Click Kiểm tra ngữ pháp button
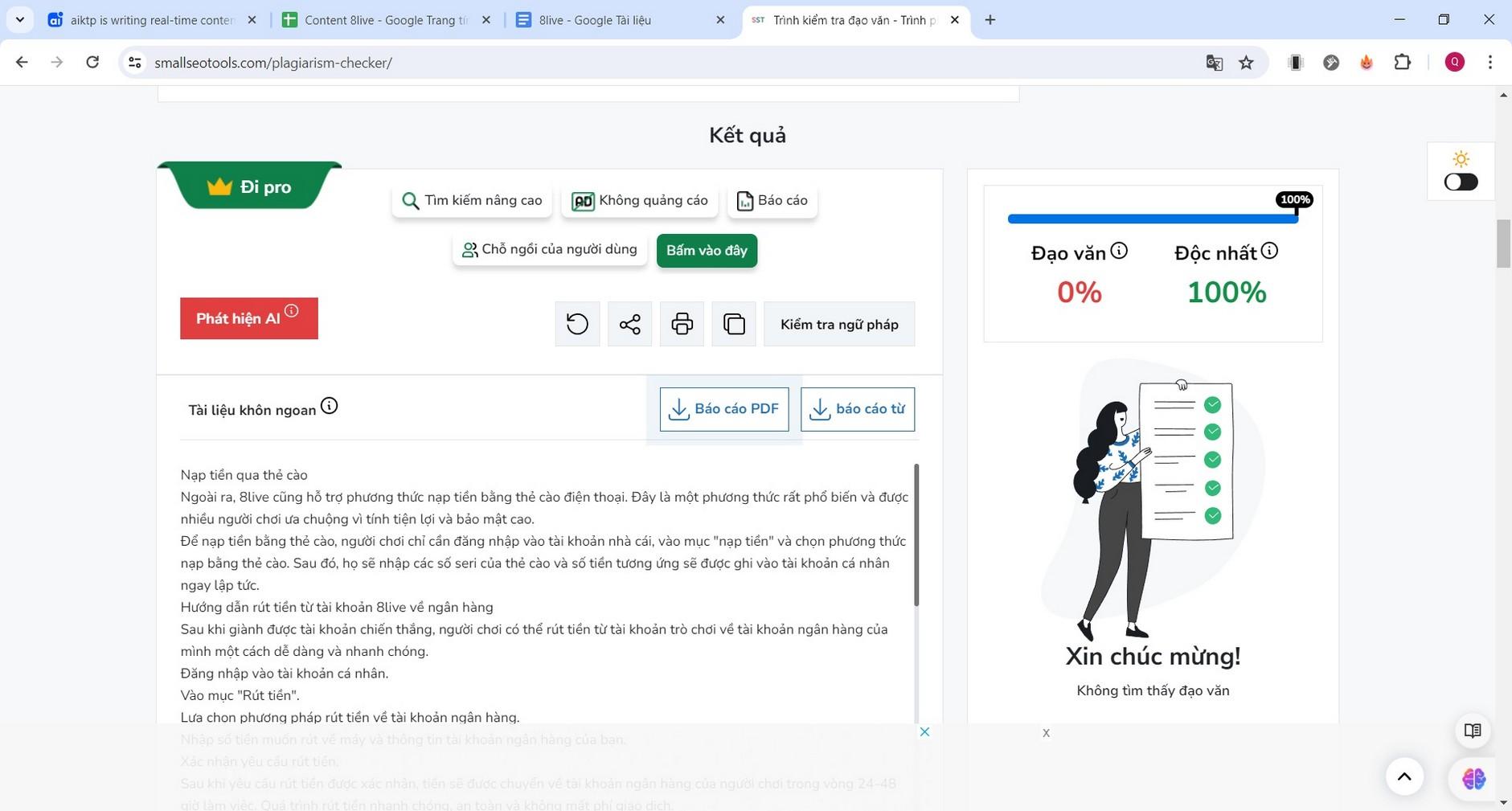This screenshot has width=1512, height=811. (x=839, y=324)
